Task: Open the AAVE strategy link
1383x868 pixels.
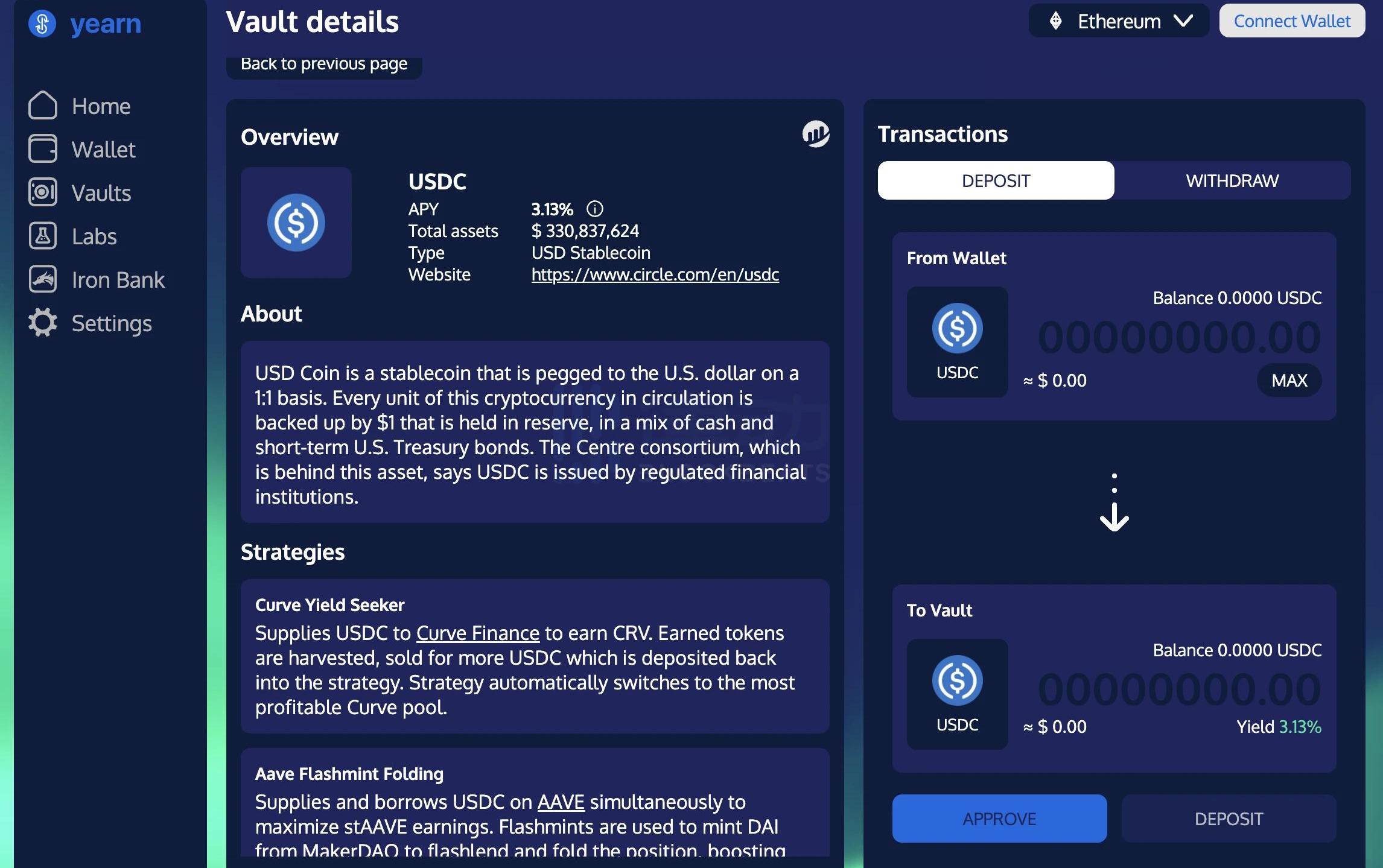Action: (x=561, y=802)
